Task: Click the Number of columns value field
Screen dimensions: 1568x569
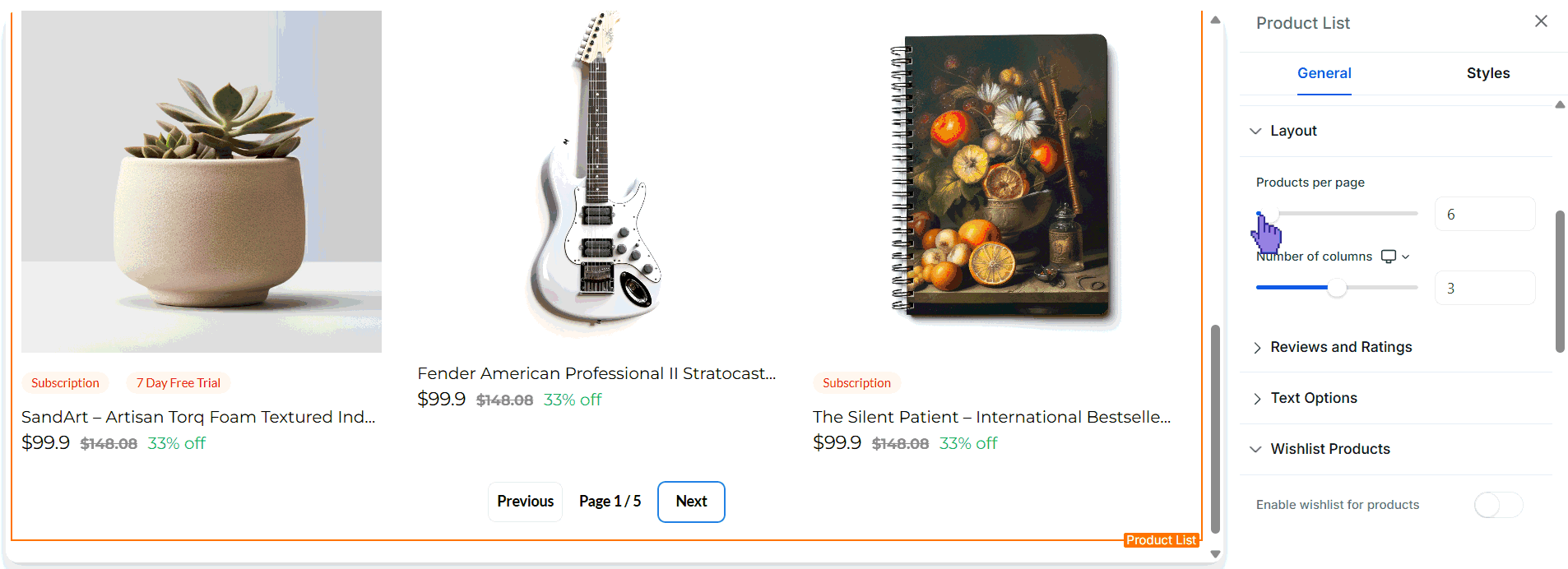Action: [1484, 289]
